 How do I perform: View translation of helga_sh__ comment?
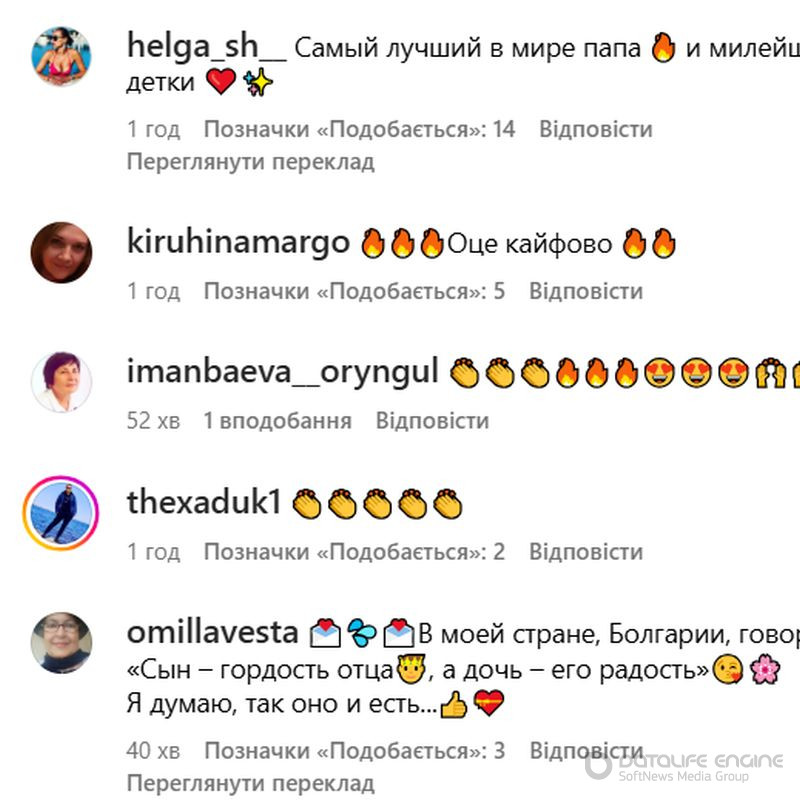(251, 162)
